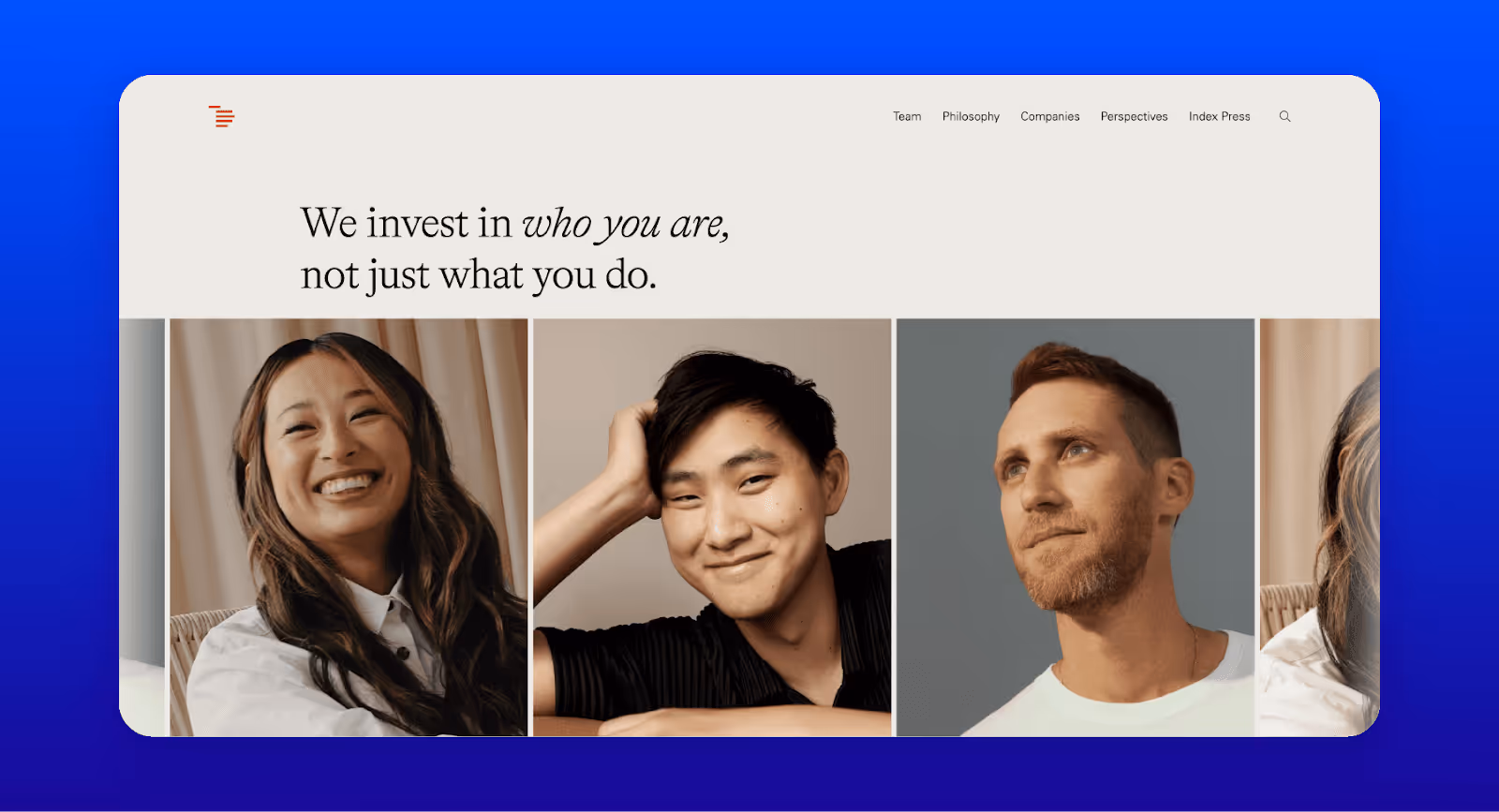The height and width of the screenshot is (812, 1499).
Task: Click the empty beige area right of headline
Action: coord(1049,244)
